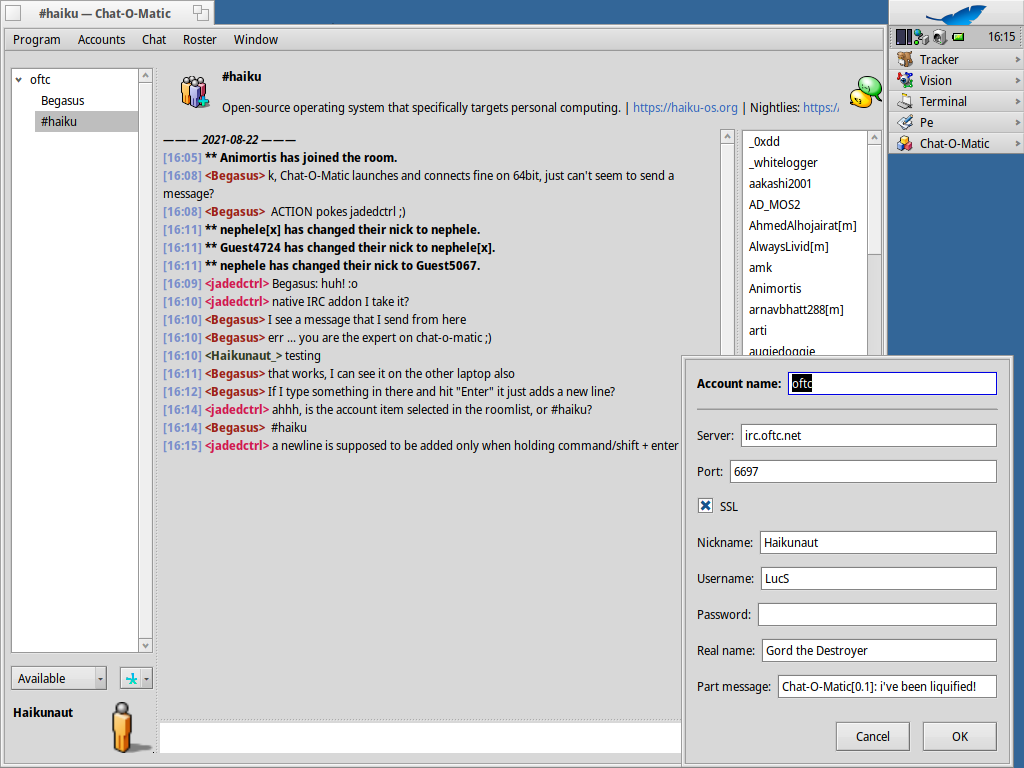Click the window zoom button in title tab
Viewport: 1024px width, 768px height.
point(200,12)
